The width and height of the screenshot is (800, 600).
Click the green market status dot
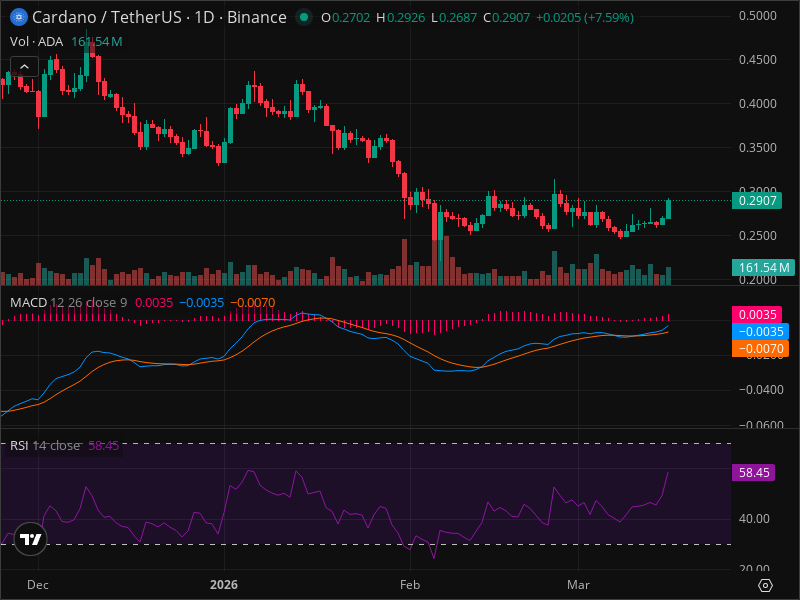tap(304, 17)
